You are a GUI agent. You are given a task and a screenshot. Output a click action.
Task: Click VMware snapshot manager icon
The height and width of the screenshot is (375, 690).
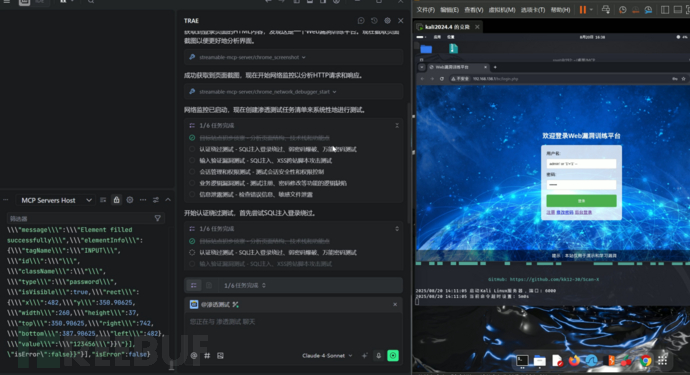648,10
